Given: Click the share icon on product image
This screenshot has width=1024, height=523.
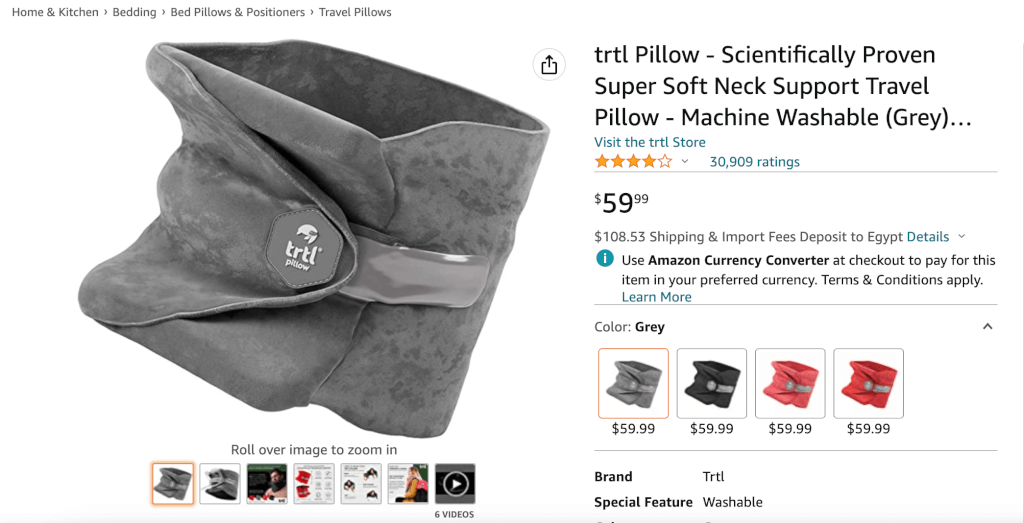Looking at the screenshot, I should tap(548, 65).
